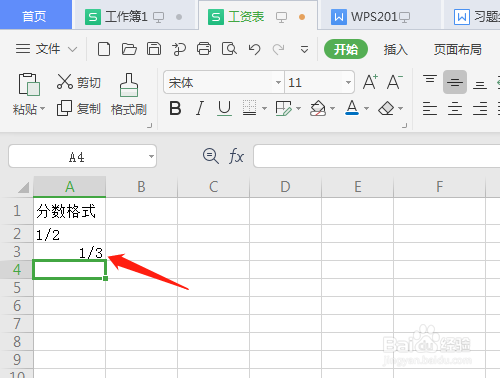Click the Open folder icon
This screenshot has width=500, height=378.
(129, 49)
